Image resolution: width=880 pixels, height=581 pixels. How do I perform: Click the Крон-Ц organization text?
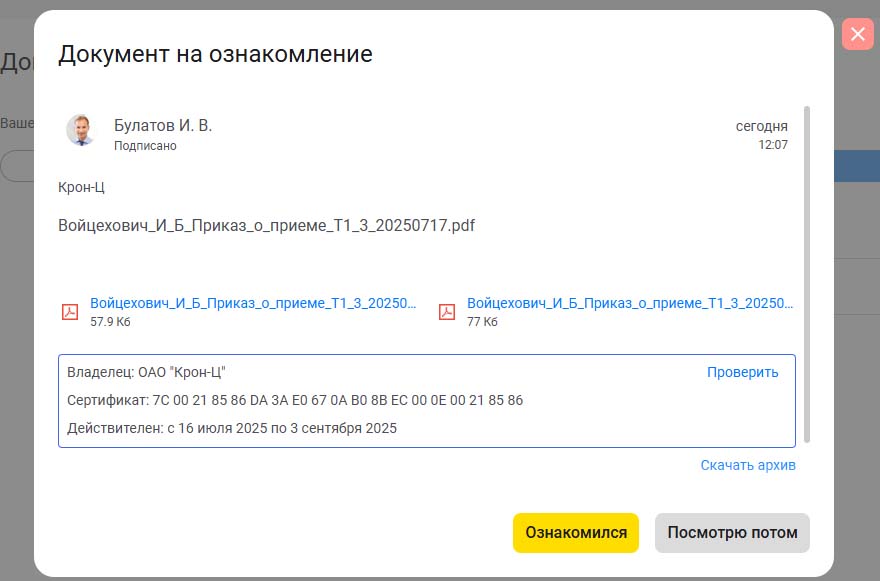coord(81,187)
